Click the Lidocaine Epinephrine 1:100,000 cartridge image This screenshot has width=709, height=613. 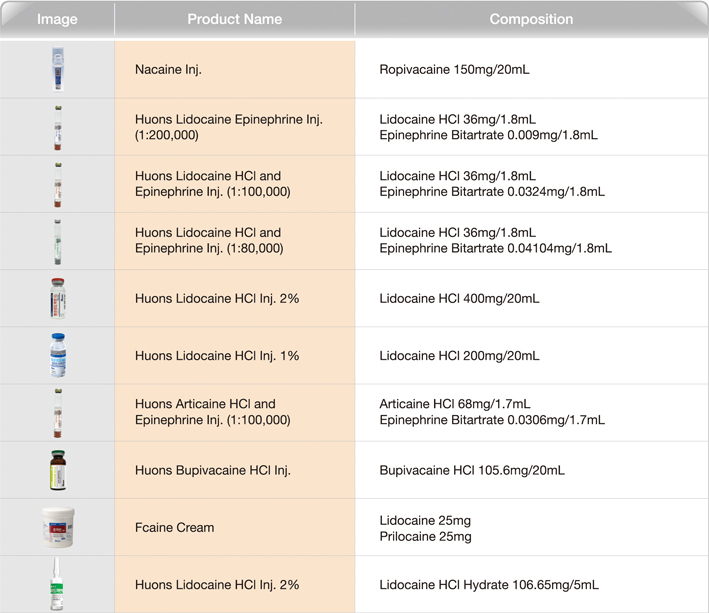58,184
